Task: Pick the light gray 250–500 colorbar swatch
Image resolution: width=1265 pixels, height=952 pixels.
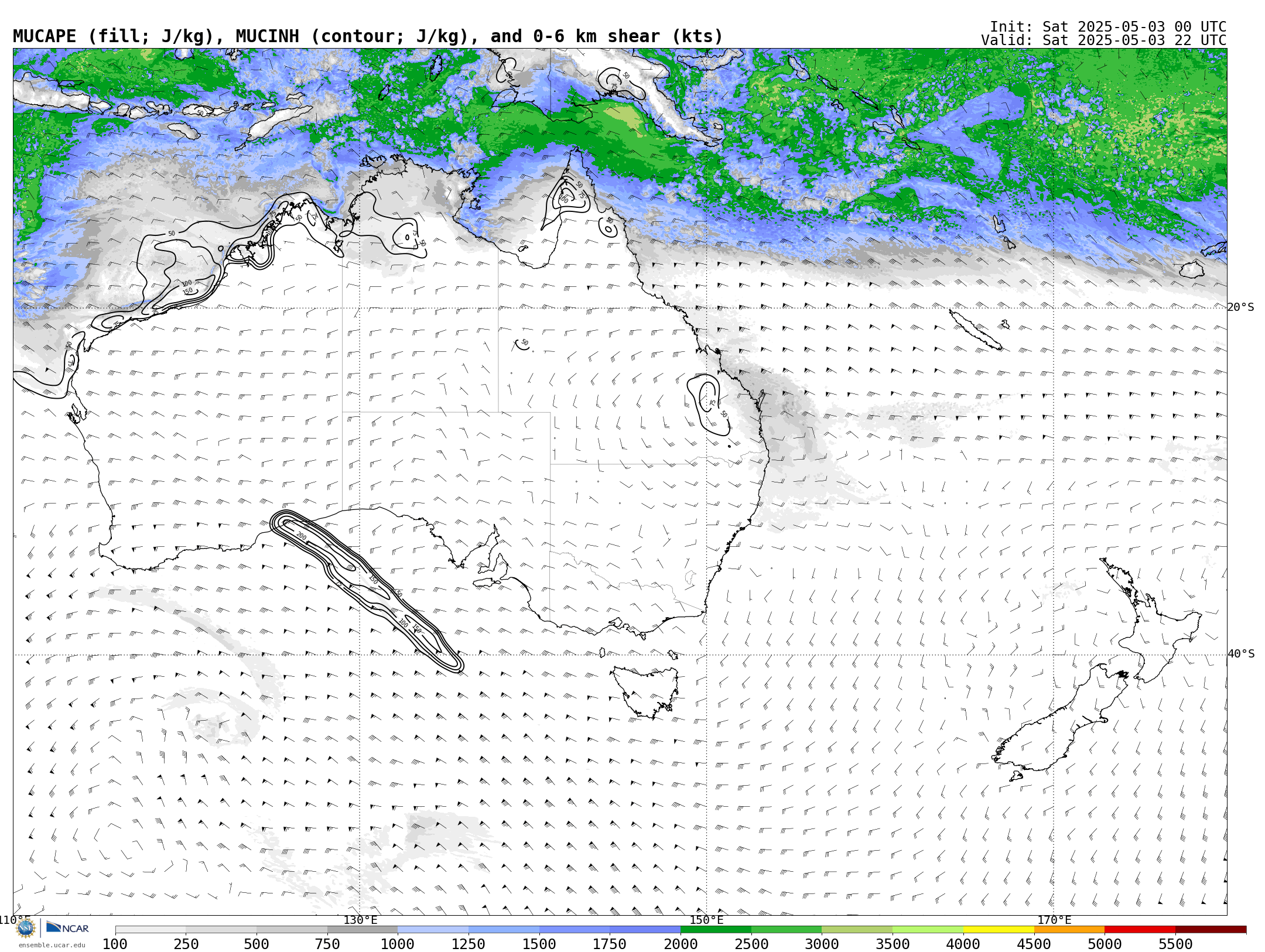Action: [221, 929]
